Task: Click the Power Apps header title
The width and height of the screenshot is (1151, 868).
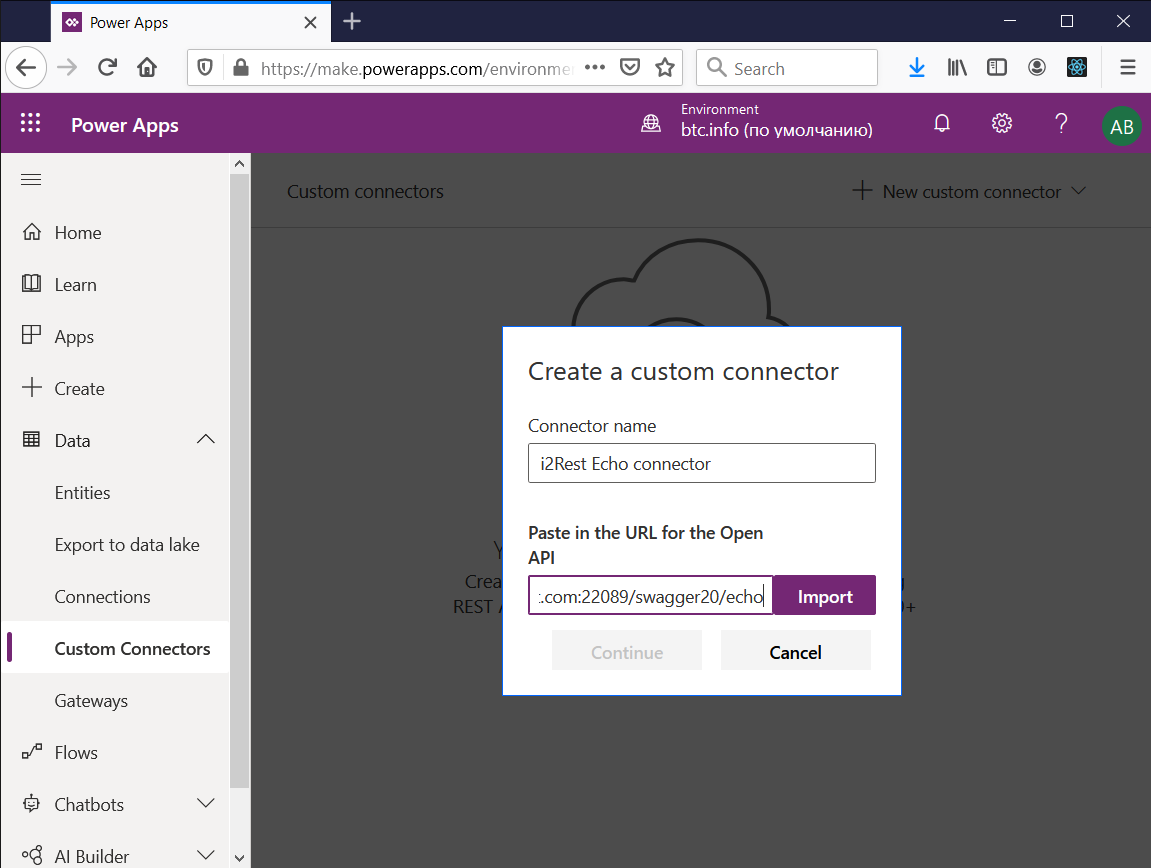Action: tap(125, 126)
